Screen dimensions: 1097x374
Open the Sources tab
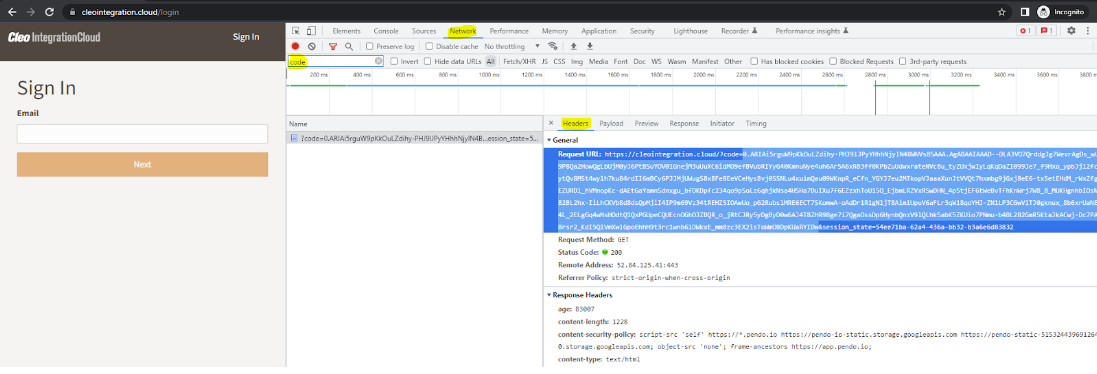pos(424,31)
